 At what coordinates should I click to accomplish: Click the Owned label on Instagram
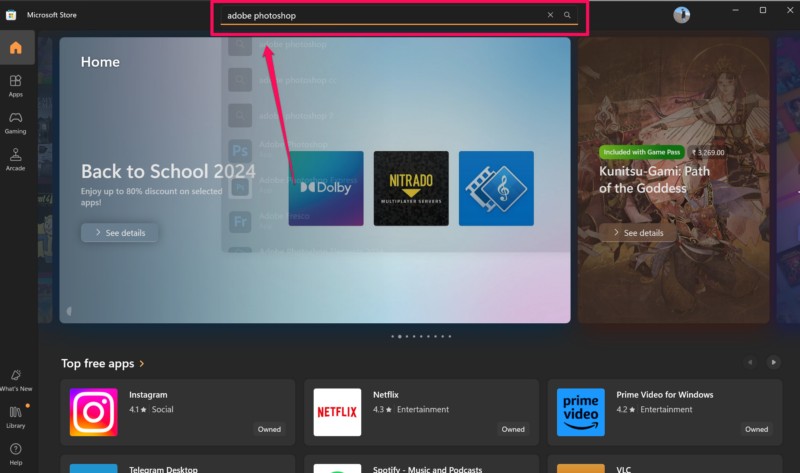[269, 429]
